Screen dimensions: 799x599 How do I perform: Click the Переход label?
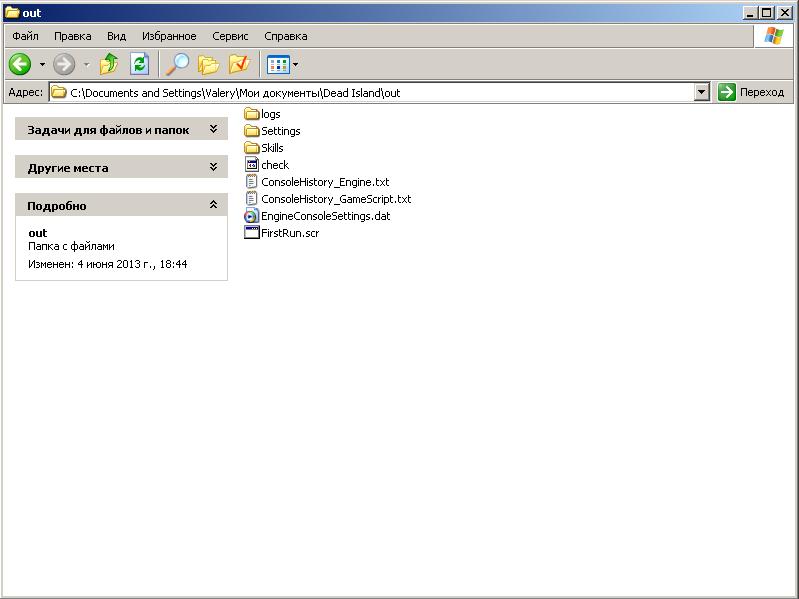click(762, 92)
